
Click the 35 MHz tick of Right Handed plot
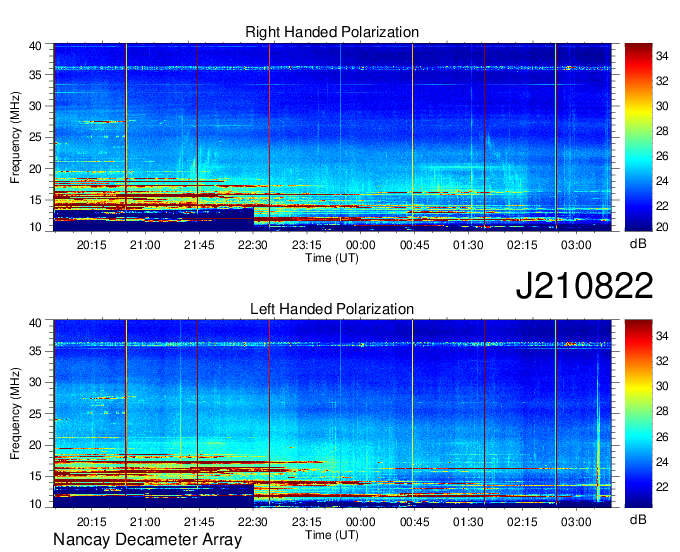[35, 75]
